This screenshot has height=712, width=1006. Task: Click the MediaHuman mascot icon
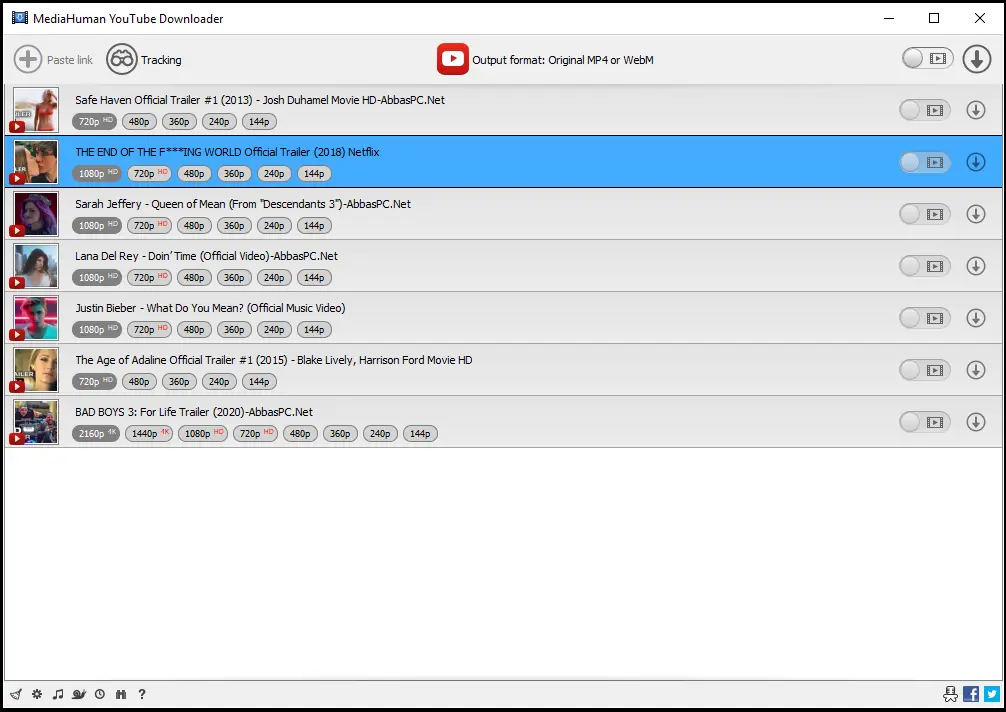[950, 694]
